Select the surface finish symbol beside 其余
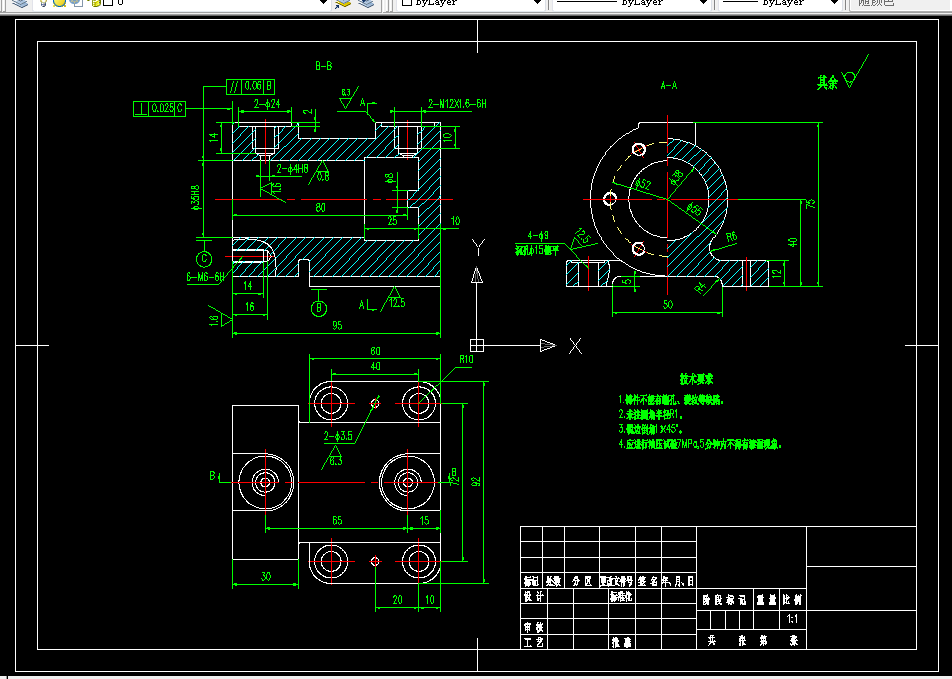Screen dimensions: 952x679 pos(855,72)
